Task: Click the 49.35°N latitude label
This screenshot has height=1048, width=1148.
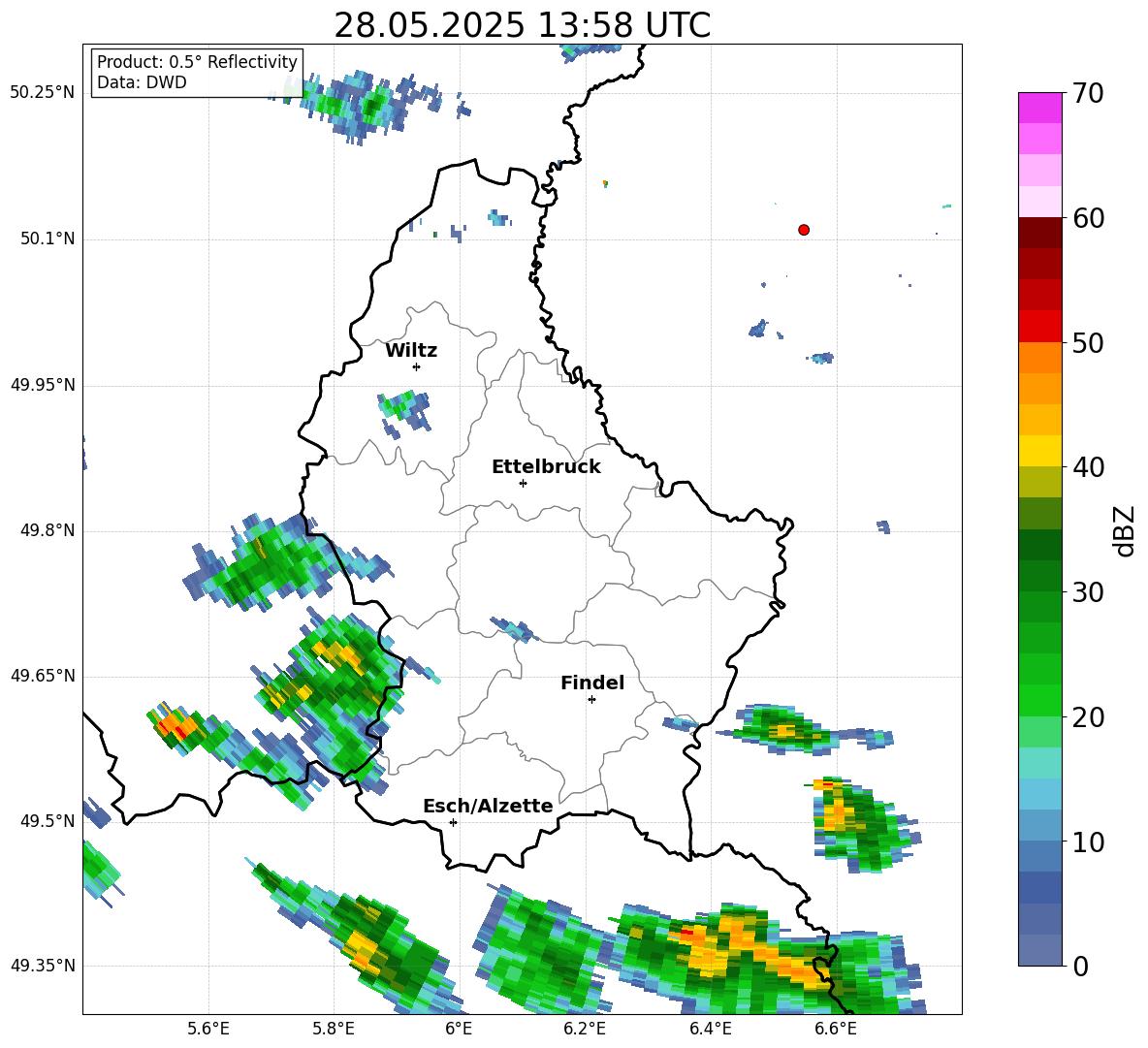Action: [43, 966]
